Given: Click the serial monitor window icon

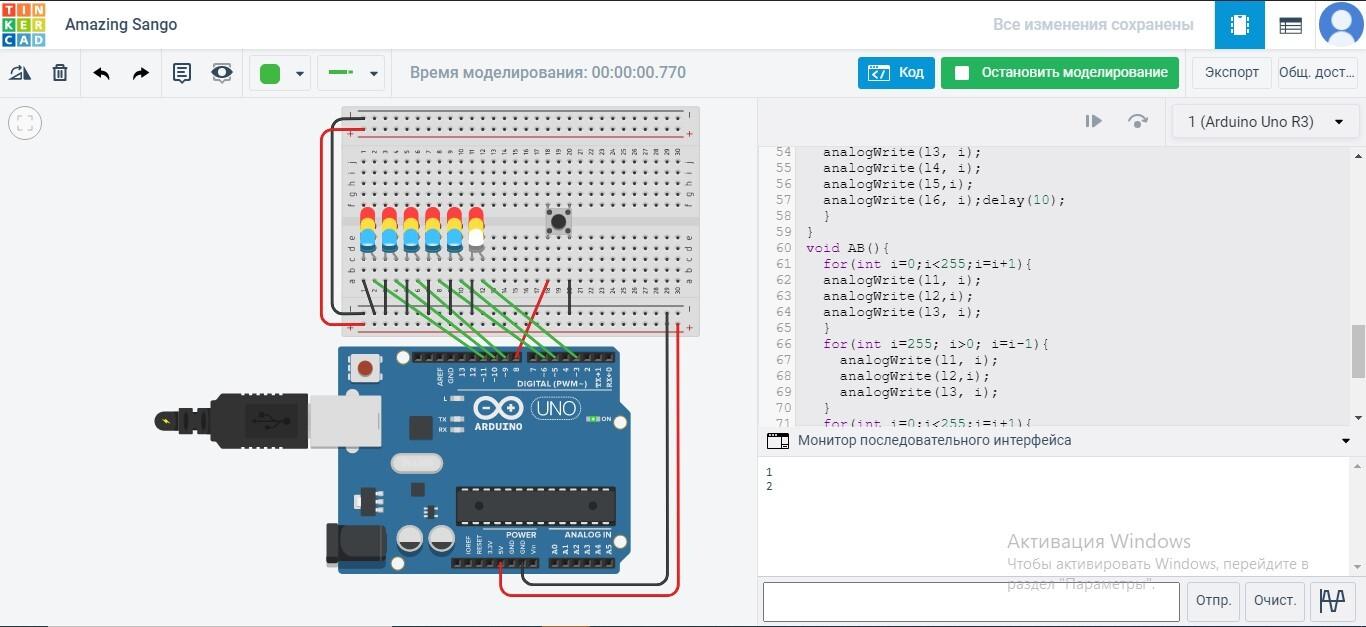Looking at the screenshot, I should [x=777, y=441].
